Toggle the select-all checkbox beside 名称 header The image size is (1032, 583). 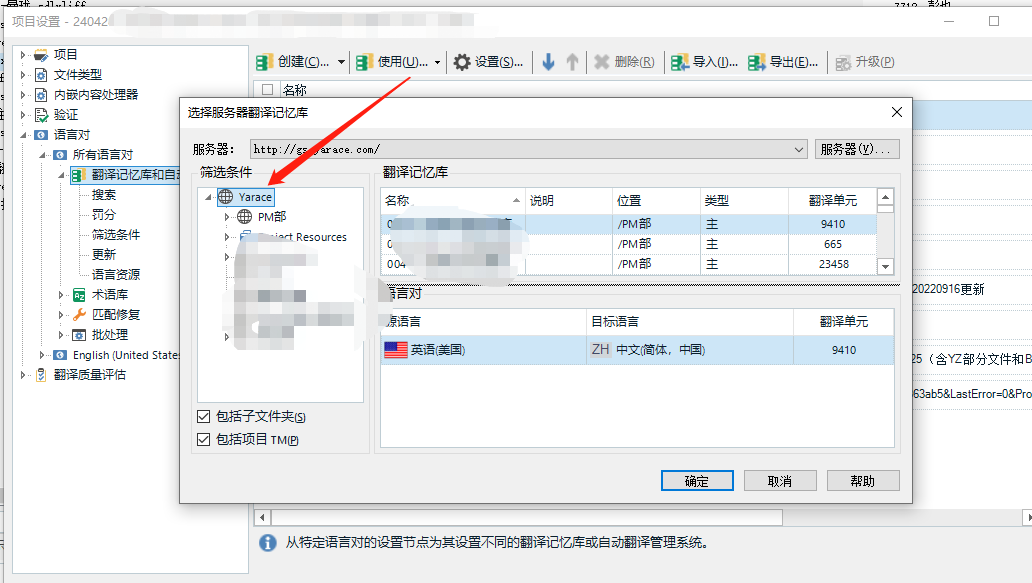[x=267, y=89]
